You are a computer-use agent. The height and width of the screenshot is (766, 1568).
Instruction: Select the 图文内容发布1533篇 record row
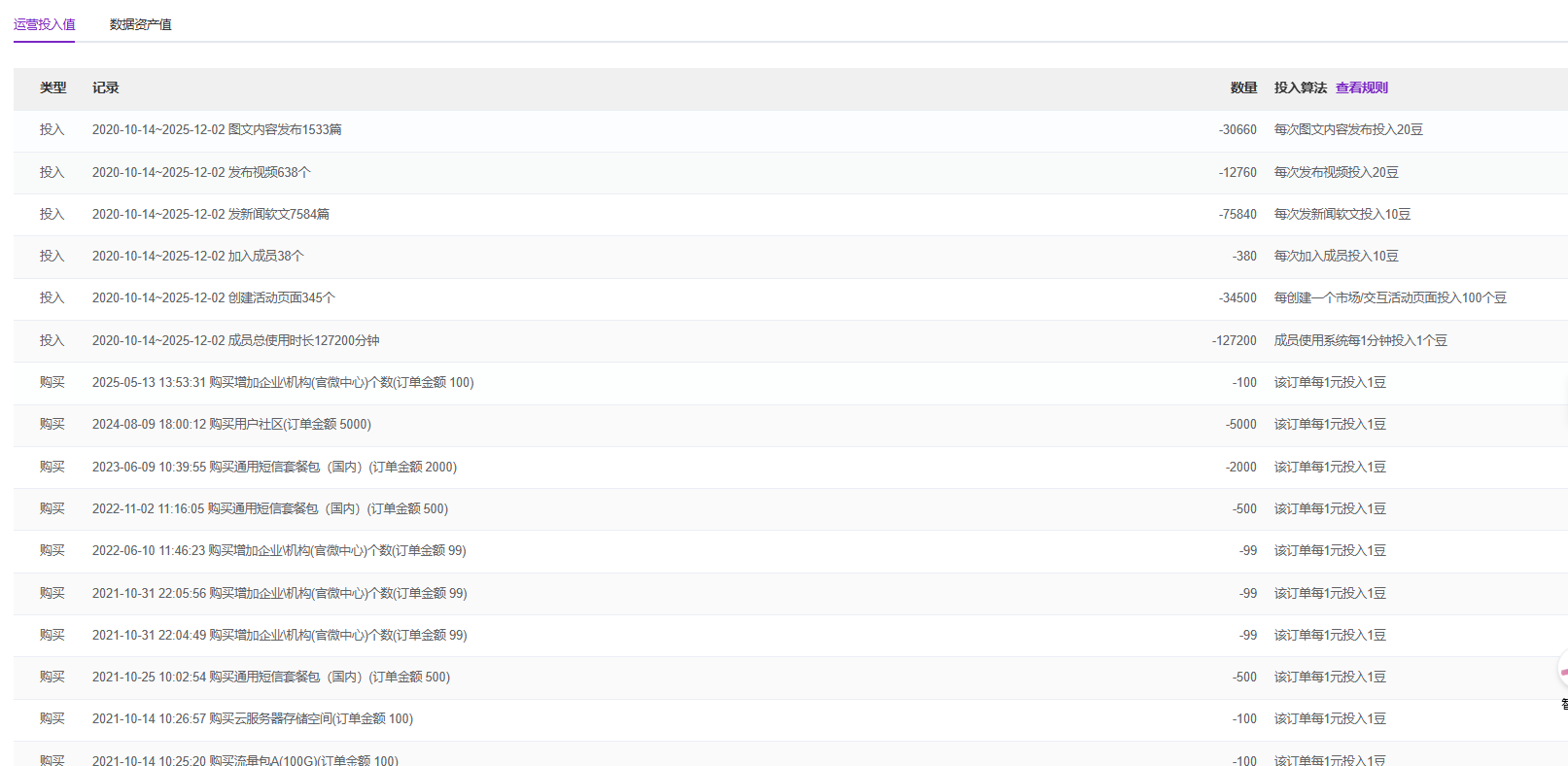[217, 129]
